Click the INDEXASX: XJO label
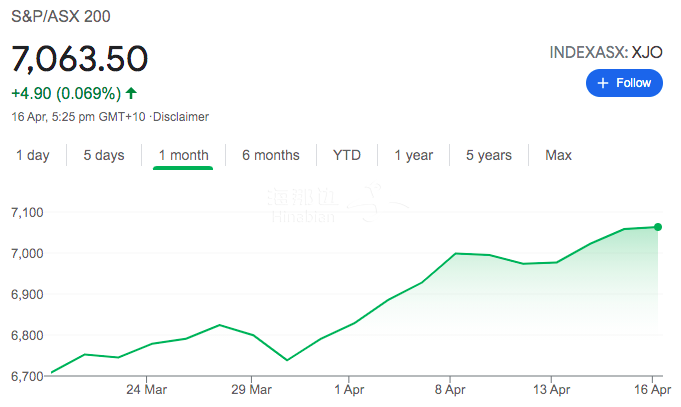The image size is (681, 407). tap(606, 53)
